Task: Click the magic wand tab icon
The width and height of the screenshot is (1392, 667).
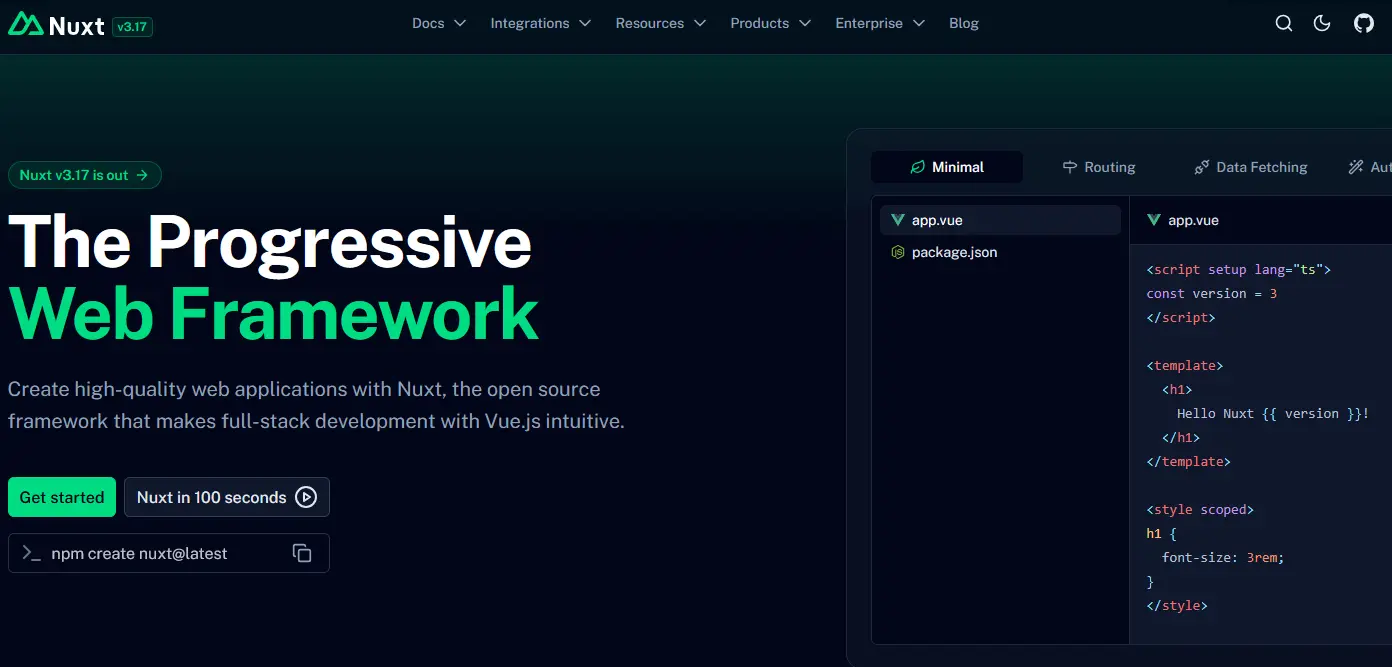Action: pos(1356,167)
